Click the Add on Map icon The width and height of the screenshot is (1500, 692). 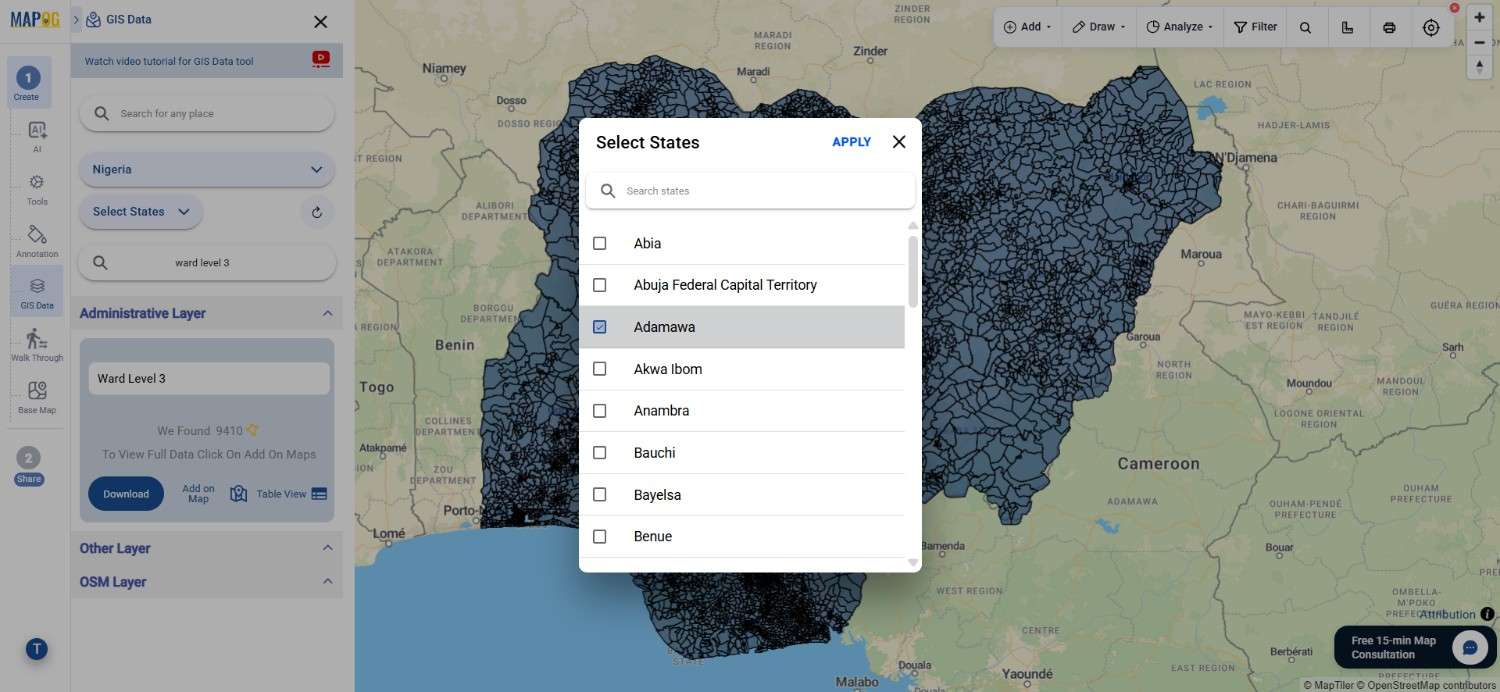coord(238,494)
